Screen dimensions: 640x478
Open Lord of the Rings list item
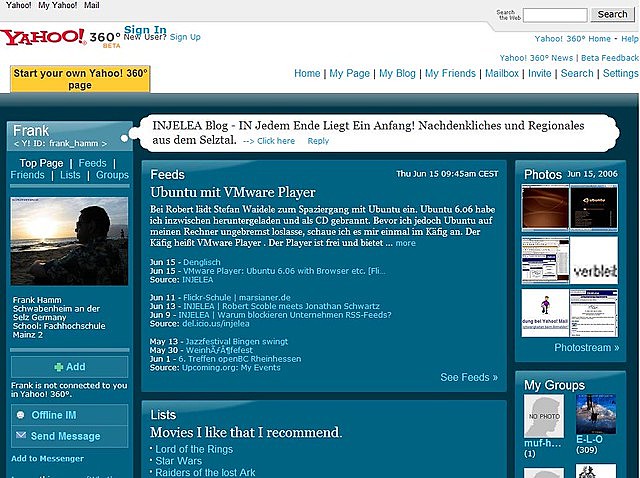tap(194, 449)
